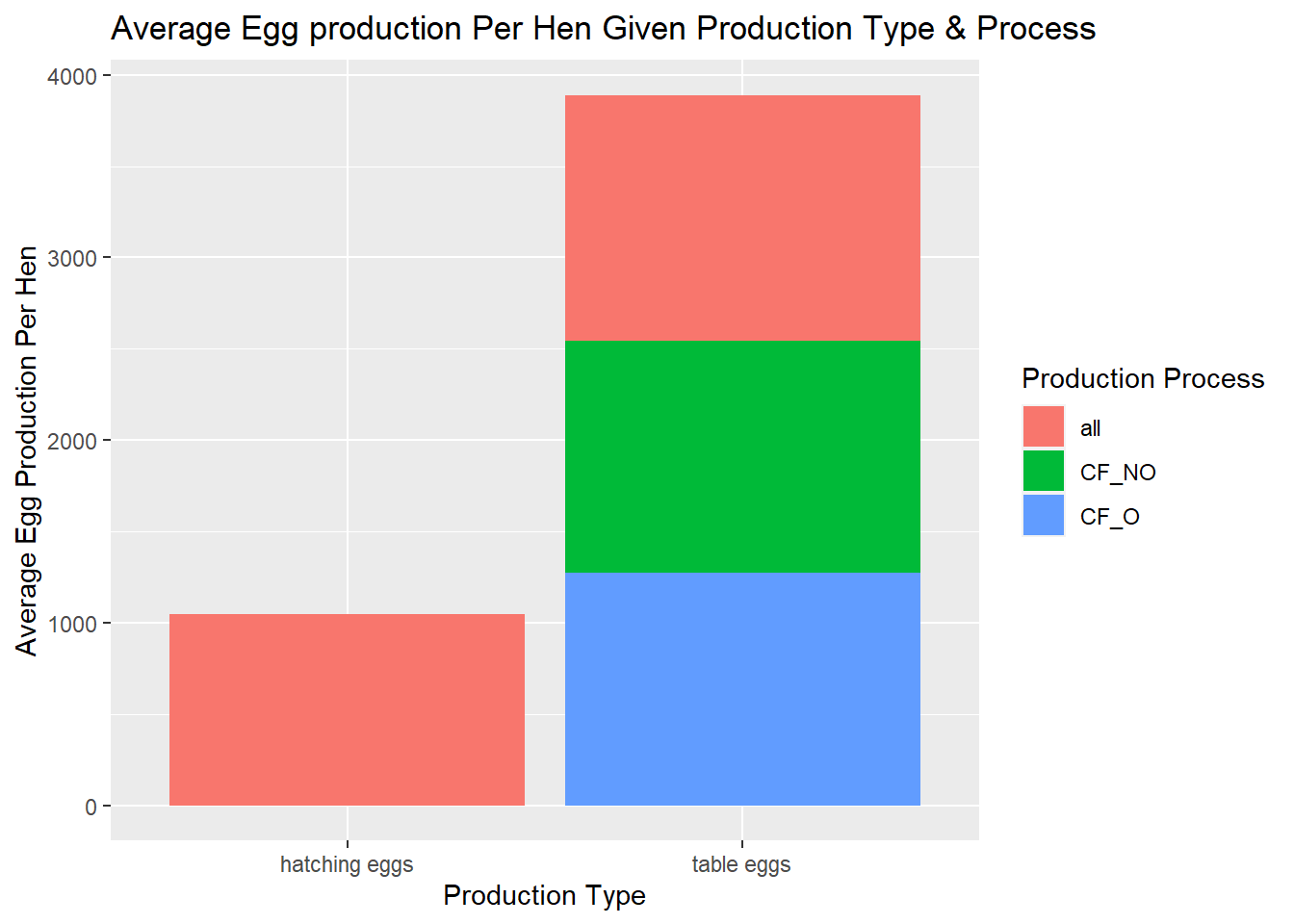
Task: Click the green CF_NO legend swatch
Action: 1044,471
